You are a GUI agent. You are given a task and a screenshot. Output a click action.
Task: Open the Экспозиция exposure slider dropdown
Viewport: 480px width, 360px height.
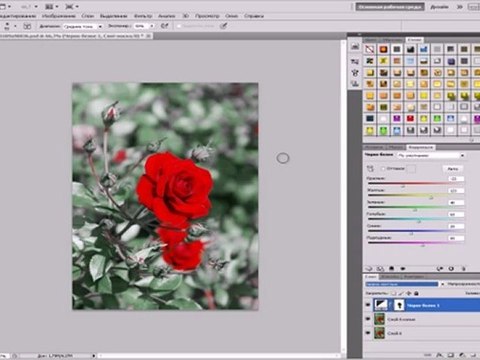[x=152, y=26]
